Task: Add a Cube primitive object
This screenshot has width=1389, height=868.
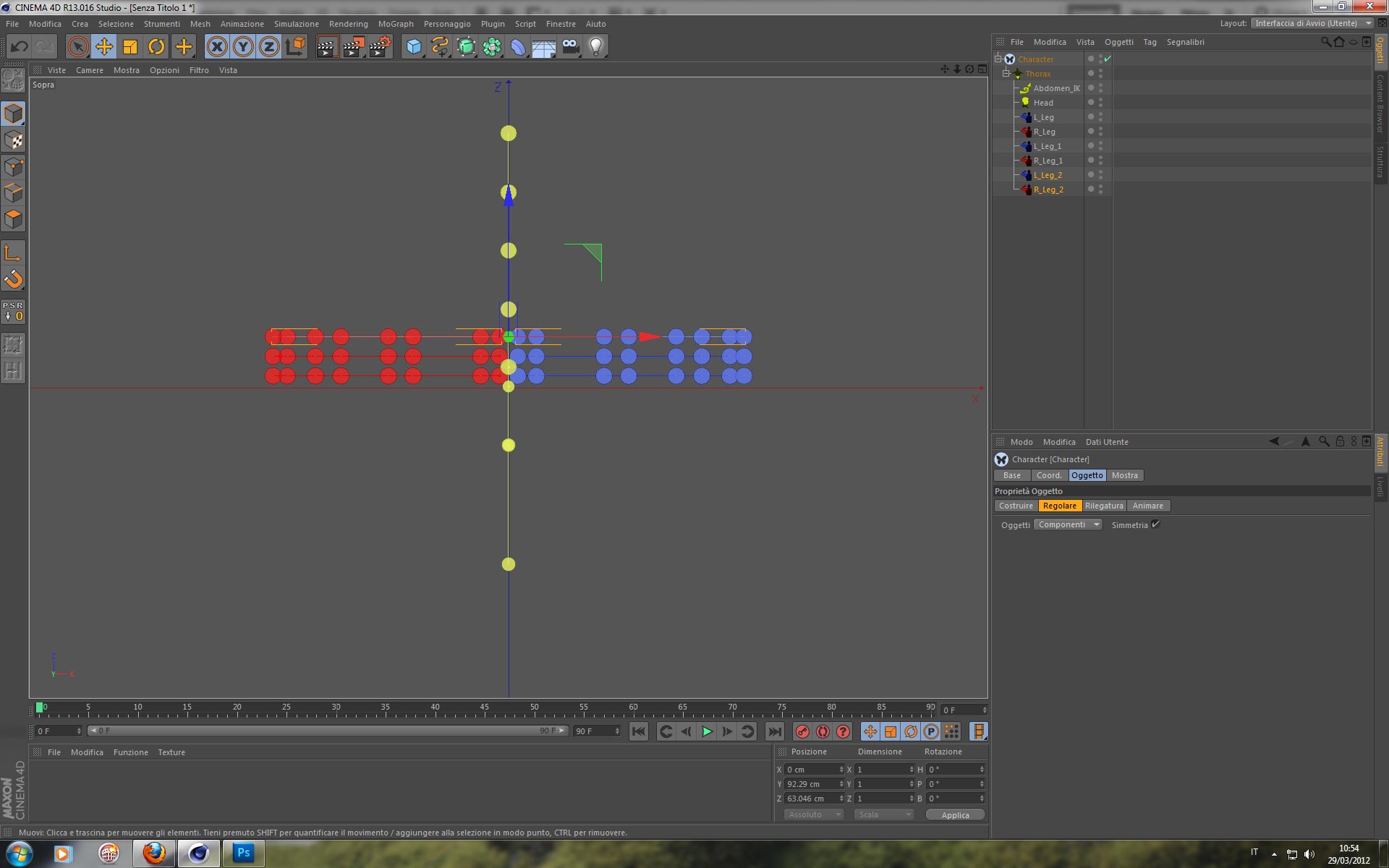Action: click(x=414, y=47)
